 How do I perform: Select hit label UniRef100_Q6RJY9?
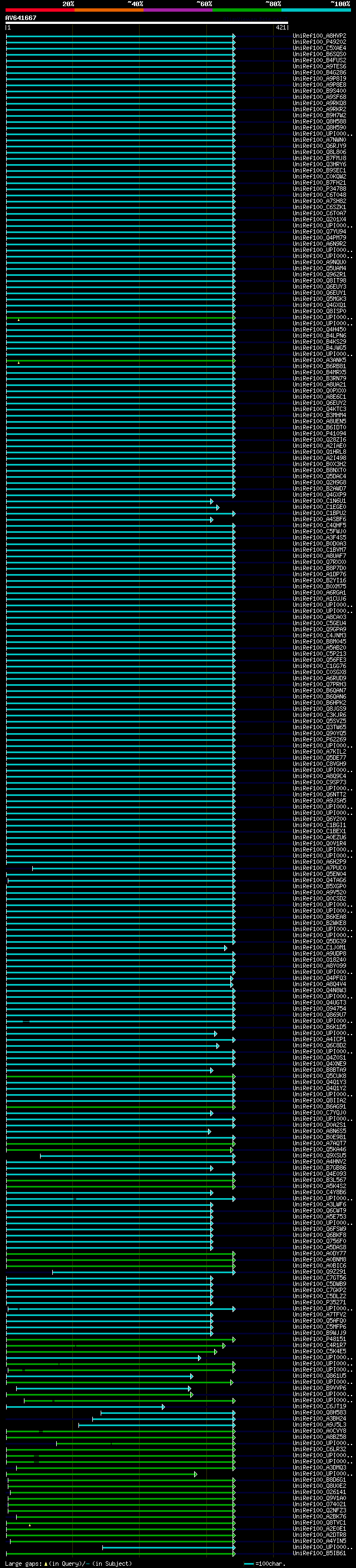[x=319, y=146]
